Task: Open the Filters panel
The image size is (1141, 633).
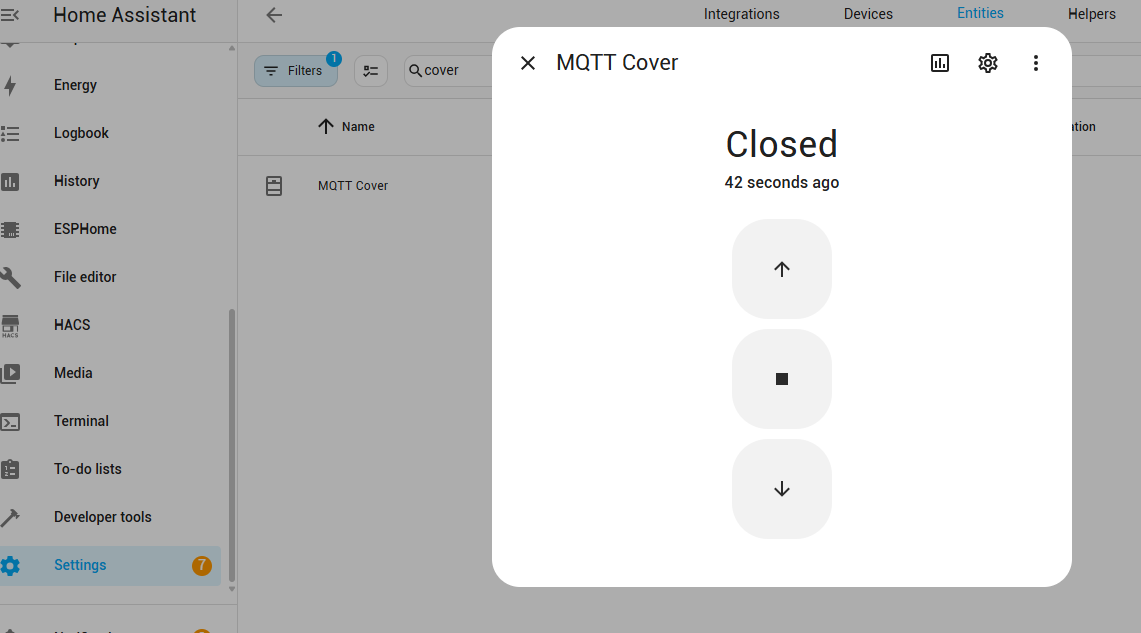Action: [x=295, y=71]
